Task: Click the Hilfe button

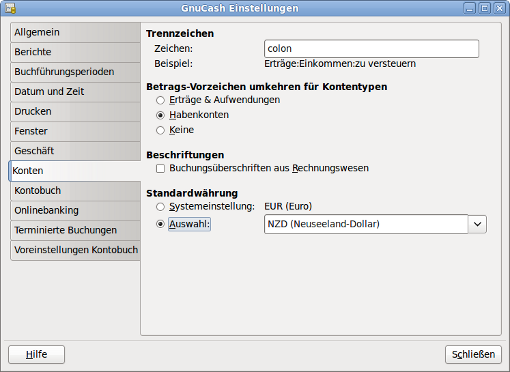Action: (36, 354)
